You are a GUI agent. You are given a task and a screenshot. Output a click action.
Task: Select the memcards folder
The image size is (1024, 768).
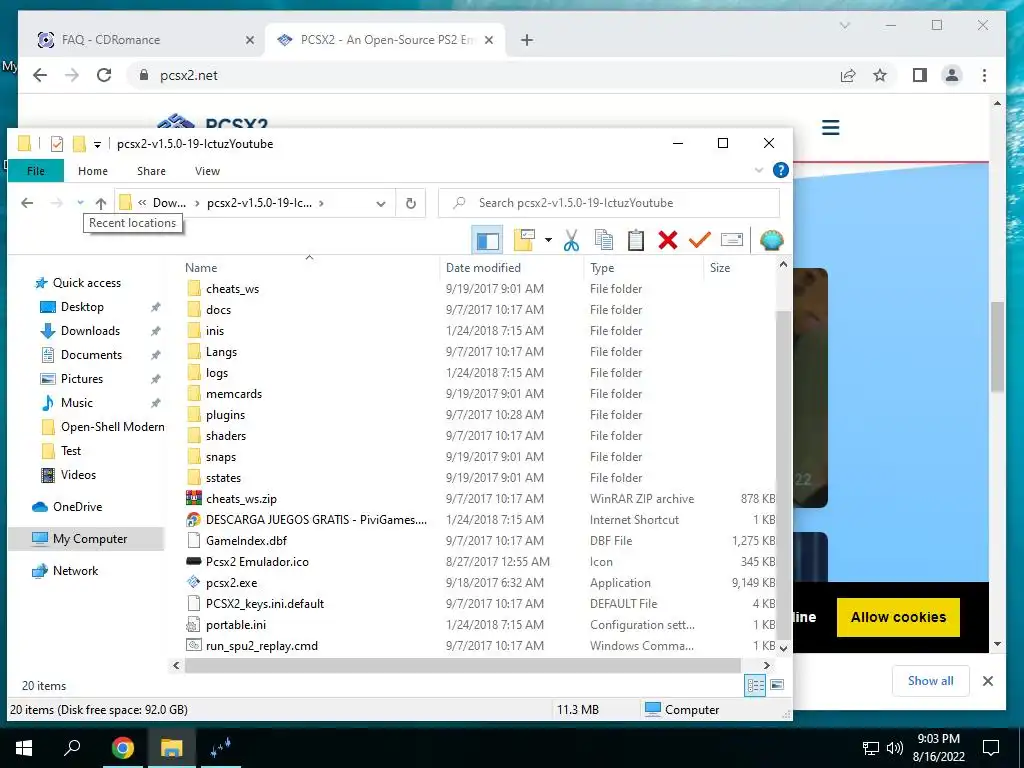[234, 394]
